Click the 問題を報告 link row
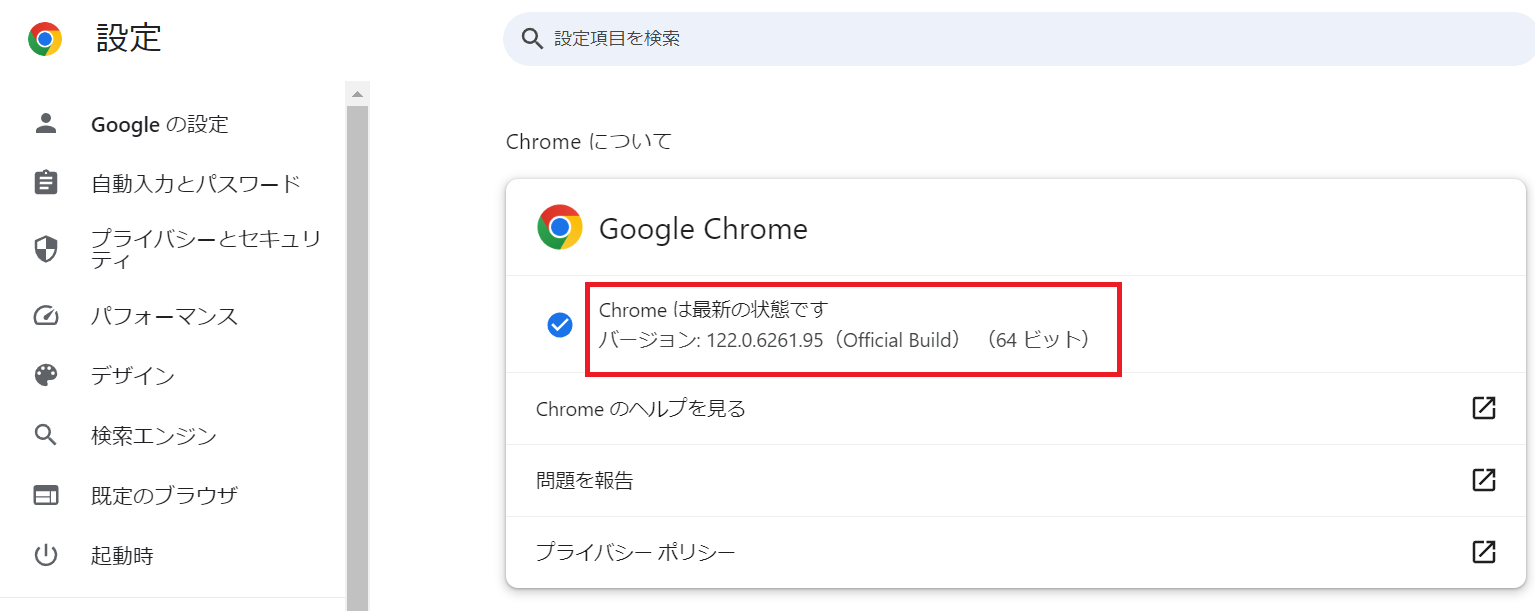 (585, 480)
